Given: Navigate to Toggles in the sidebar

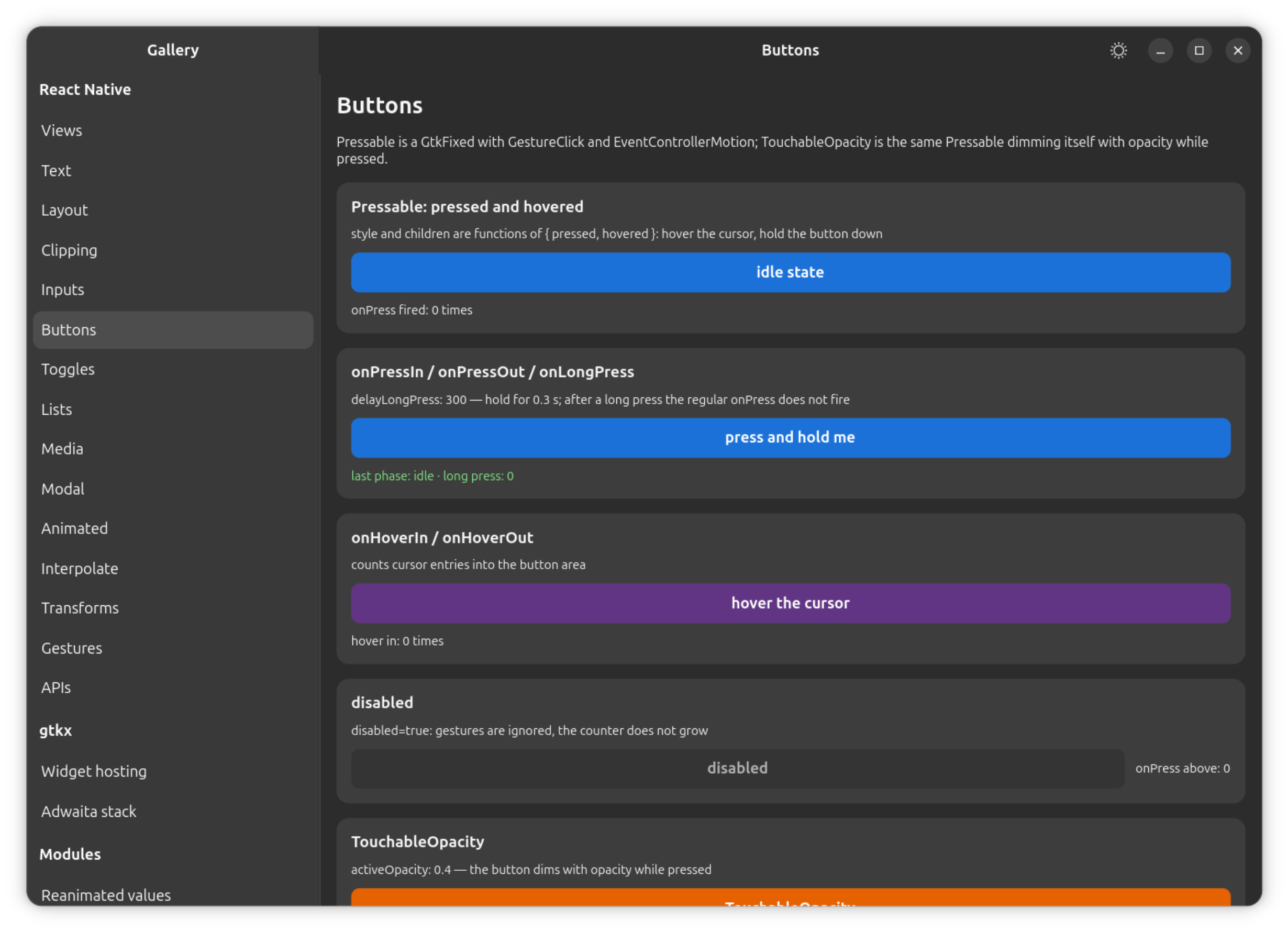Looking at the screenshot, I should click(x=173, y=369).
